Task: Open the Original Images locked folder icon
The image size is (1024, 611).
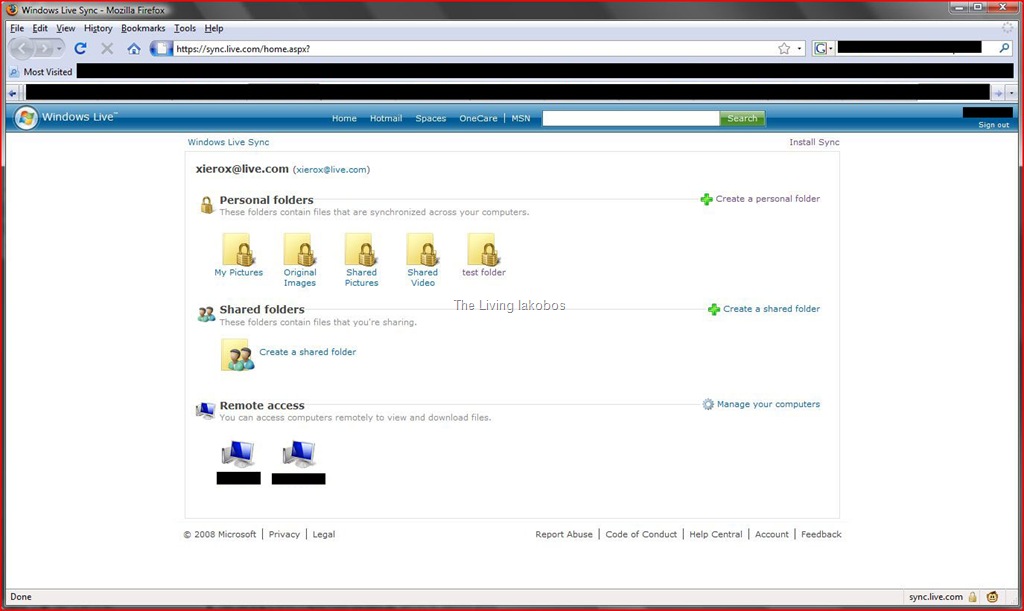Action: coord(300,249)
